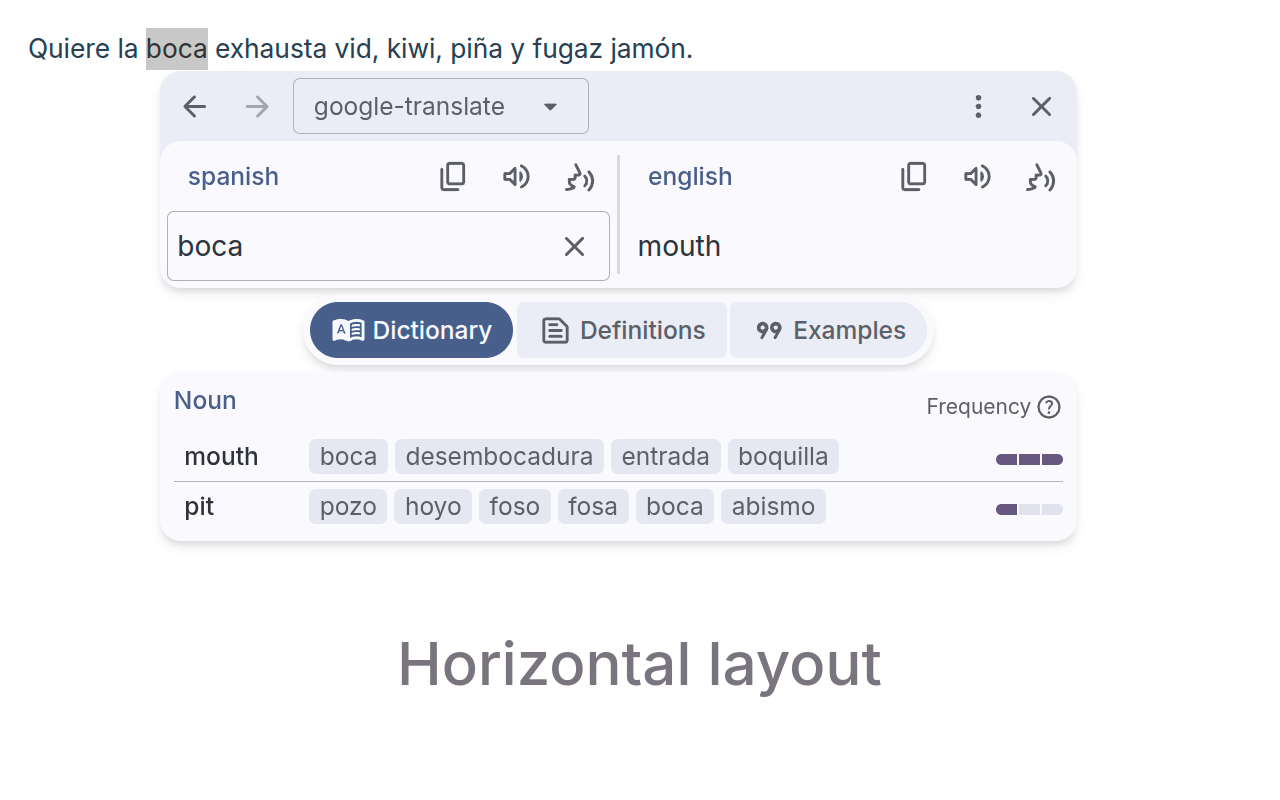1280x800 pixels.
Task: Click the boquilla synonym chip
Action: coord(783,457)
